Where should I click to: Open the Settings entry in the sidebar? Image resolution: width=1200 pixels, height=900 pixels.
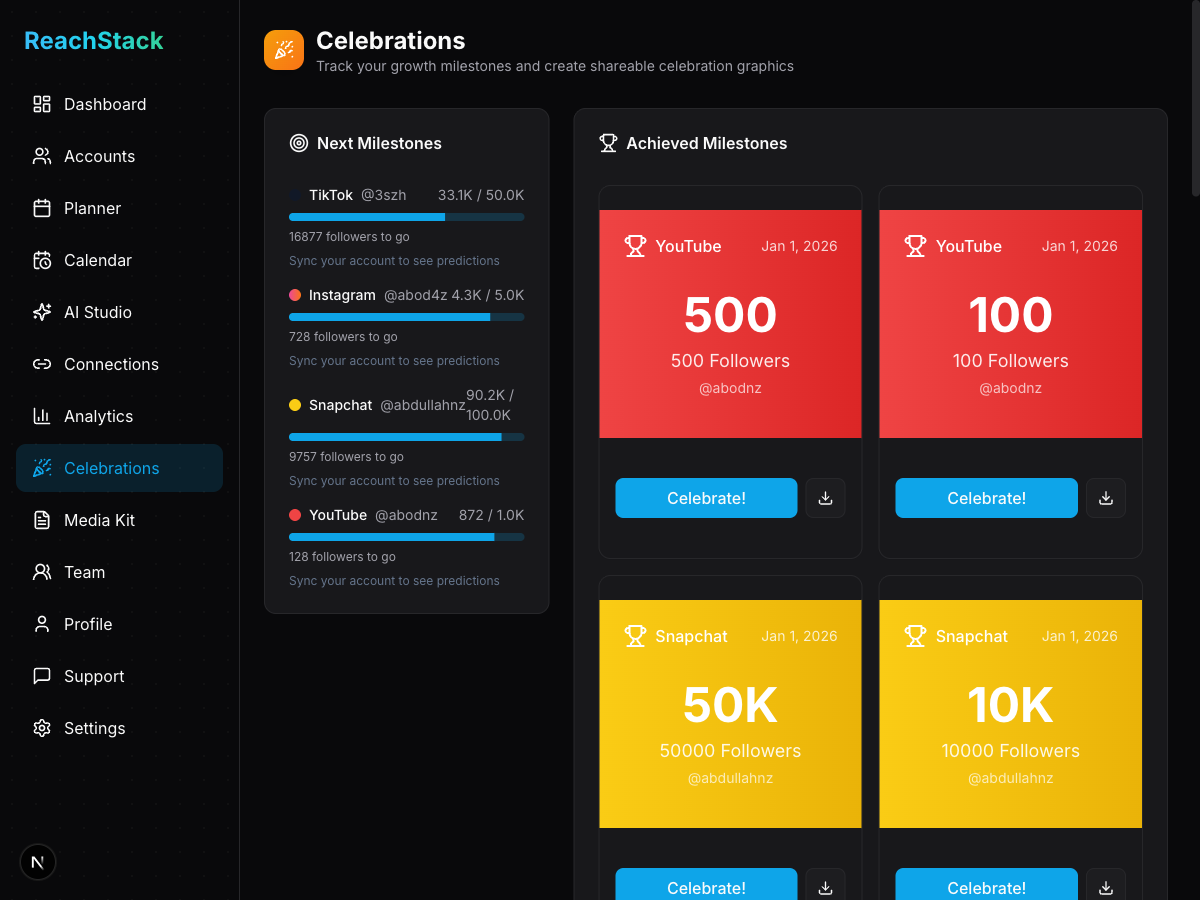coord(94,728)
